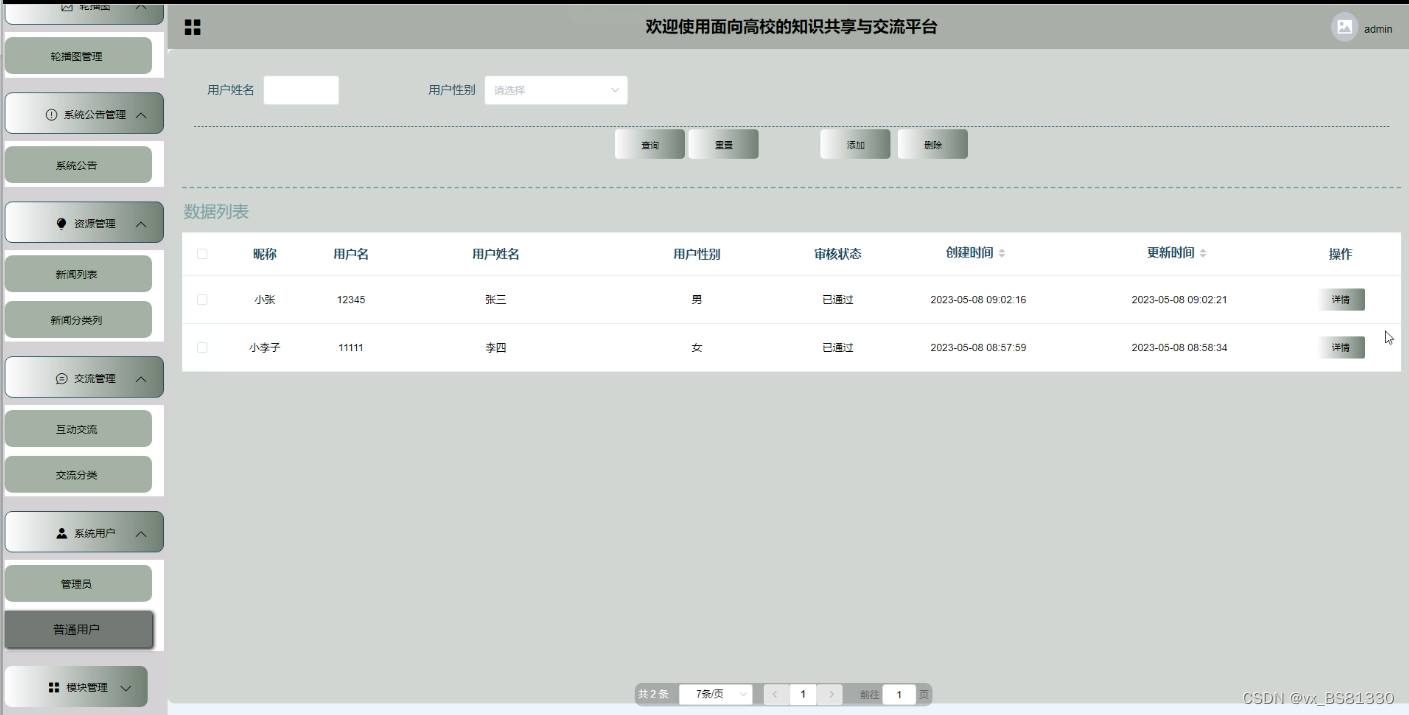Click the 用户姓名 column header
The image size is (1409, 715).
(496, 254)
